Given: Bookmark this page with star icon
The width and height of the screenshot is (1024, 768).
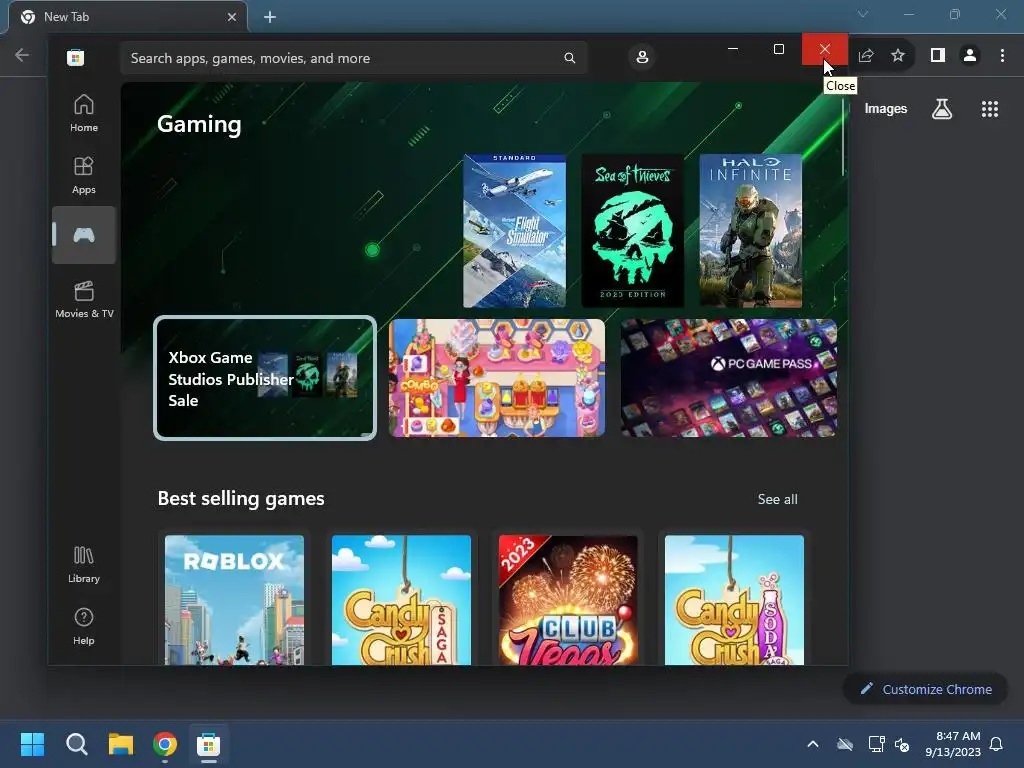Looking at the screenshot, I should (898, 56).
